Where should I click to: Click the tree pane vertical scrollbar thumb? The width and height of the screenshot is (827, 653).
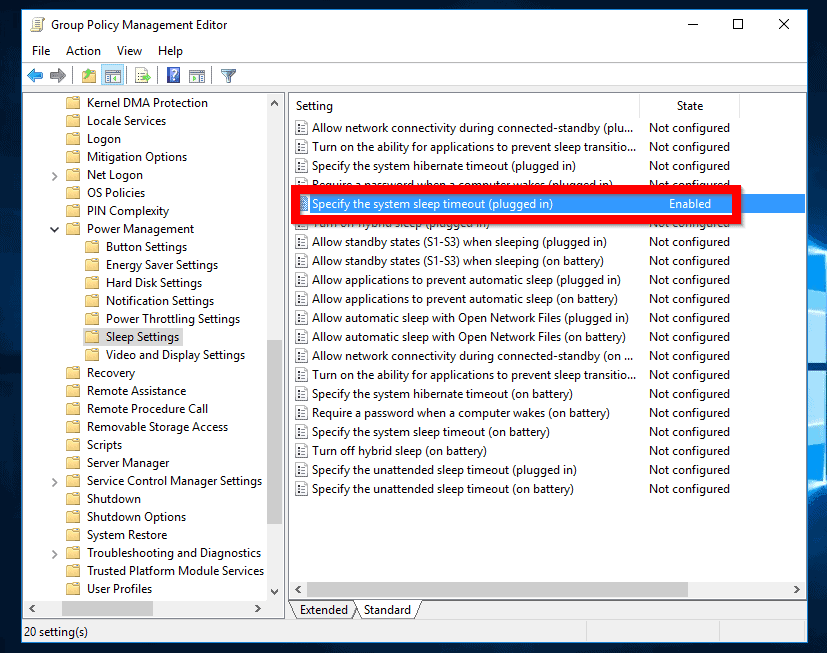[275, 430]
